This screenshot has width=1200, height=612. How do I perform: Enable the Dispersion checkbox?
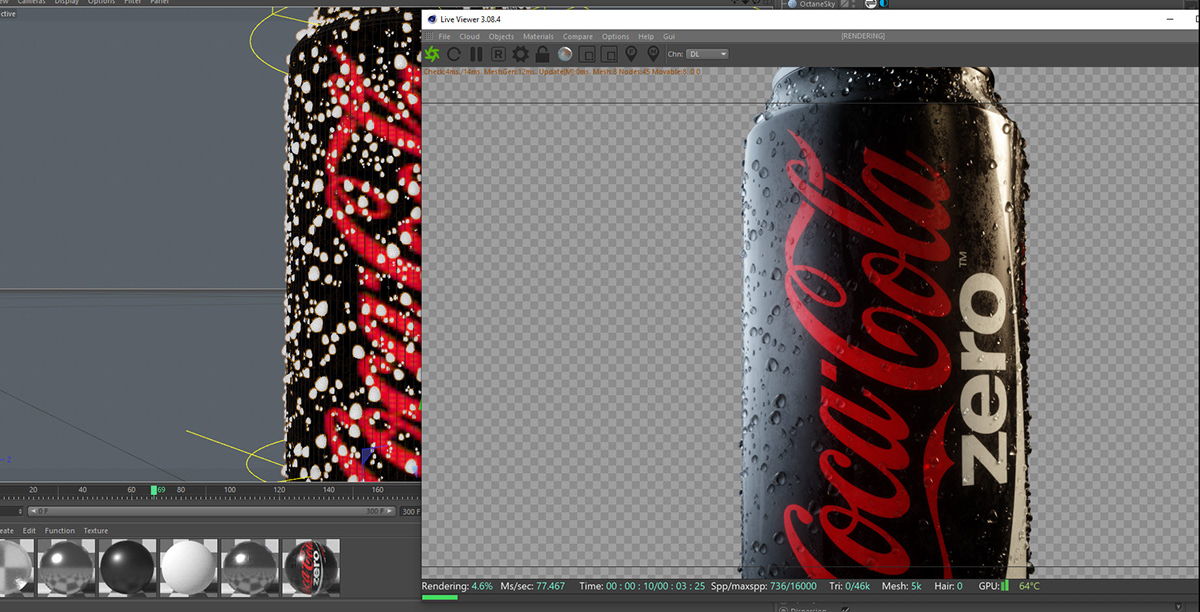point(846,609)
